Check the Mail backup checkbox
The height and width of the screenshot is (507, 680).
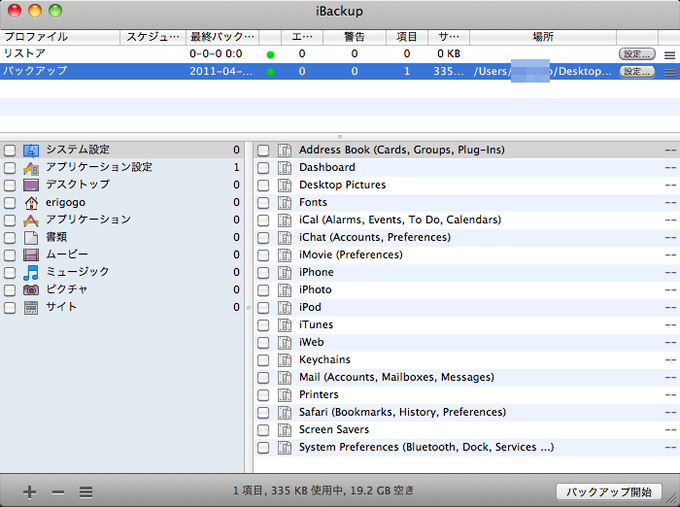tap(263, 378)
